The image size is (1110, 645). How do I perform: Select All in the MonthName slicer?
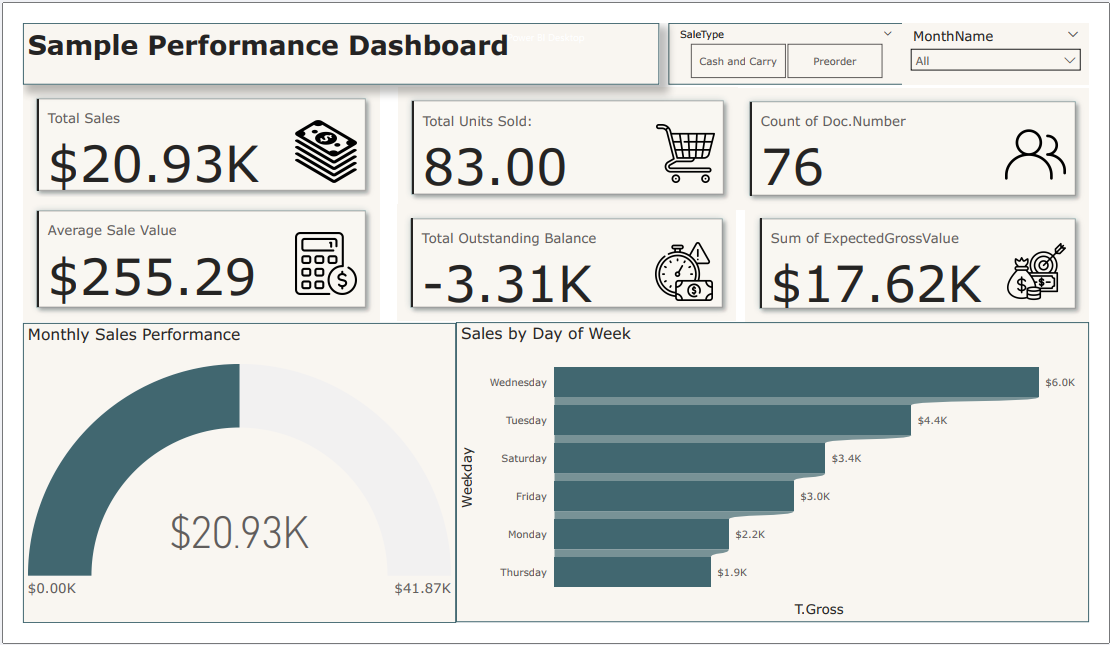tap(995, 59)
